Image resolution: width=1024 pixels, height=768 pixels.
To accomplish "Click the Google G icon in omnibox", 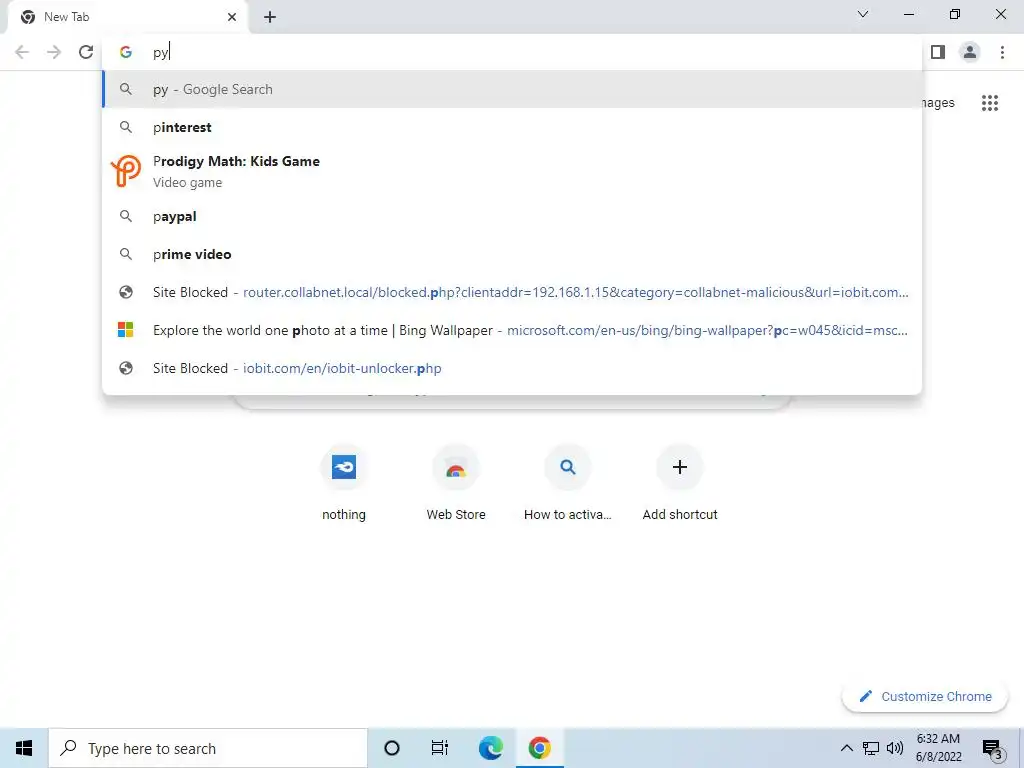I will tap(125, 52).
